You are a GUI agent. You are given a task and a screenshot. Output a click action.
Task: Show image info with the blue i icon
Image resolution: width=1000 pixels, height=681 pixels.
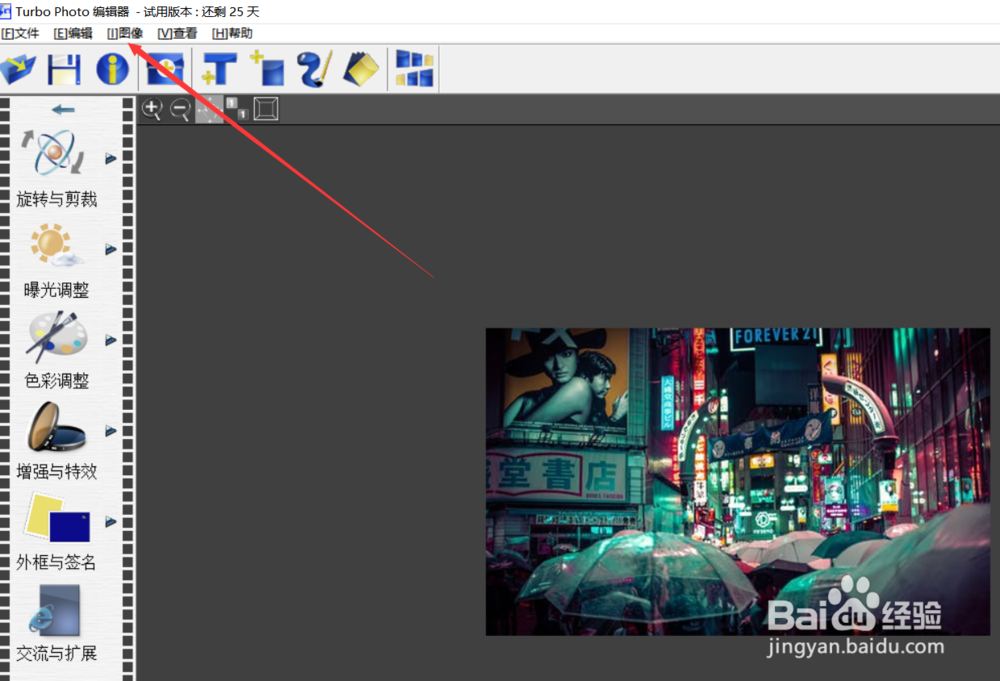click(x=112, y=69)
